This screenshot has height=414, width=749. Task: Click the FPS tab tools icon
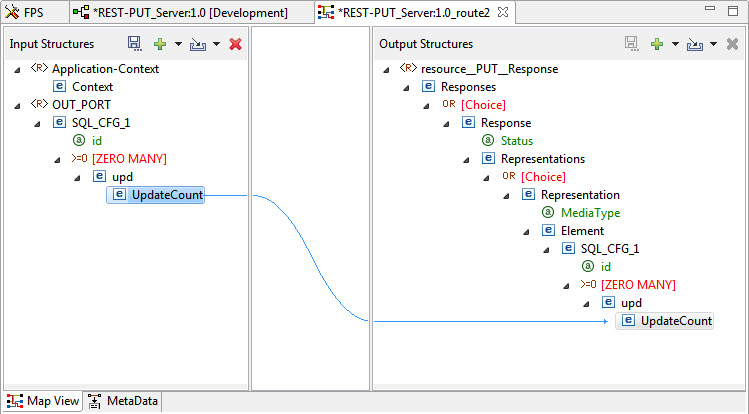pyautogui.click(x=12, y=12)
